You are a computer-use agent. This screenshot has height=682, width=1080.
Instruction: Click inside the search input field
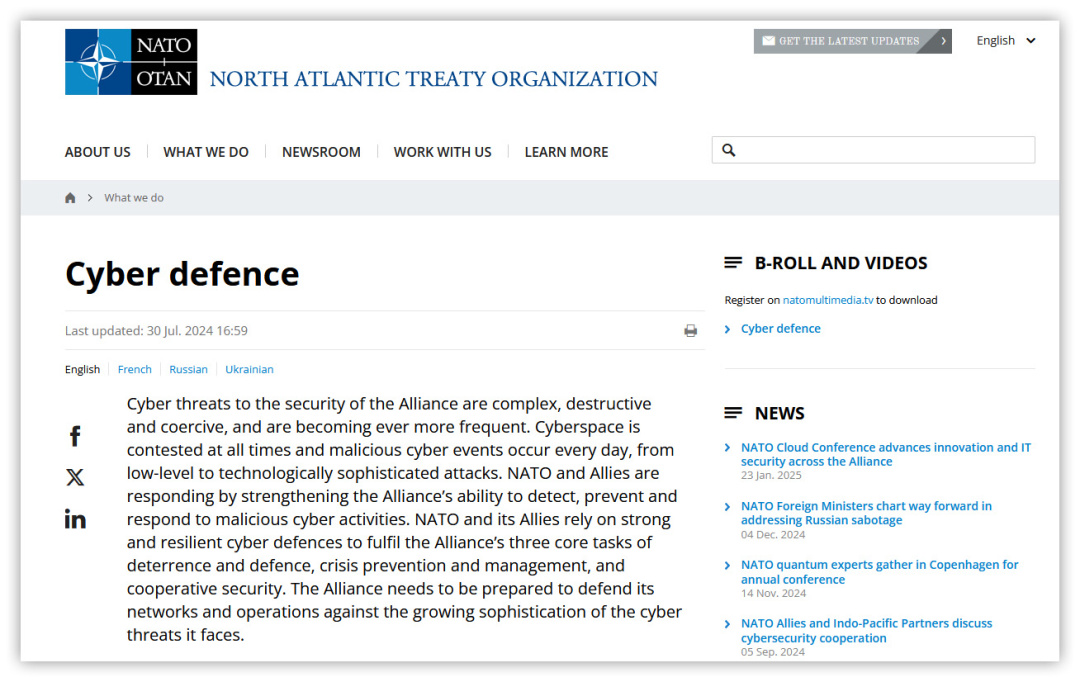point(885,150)
